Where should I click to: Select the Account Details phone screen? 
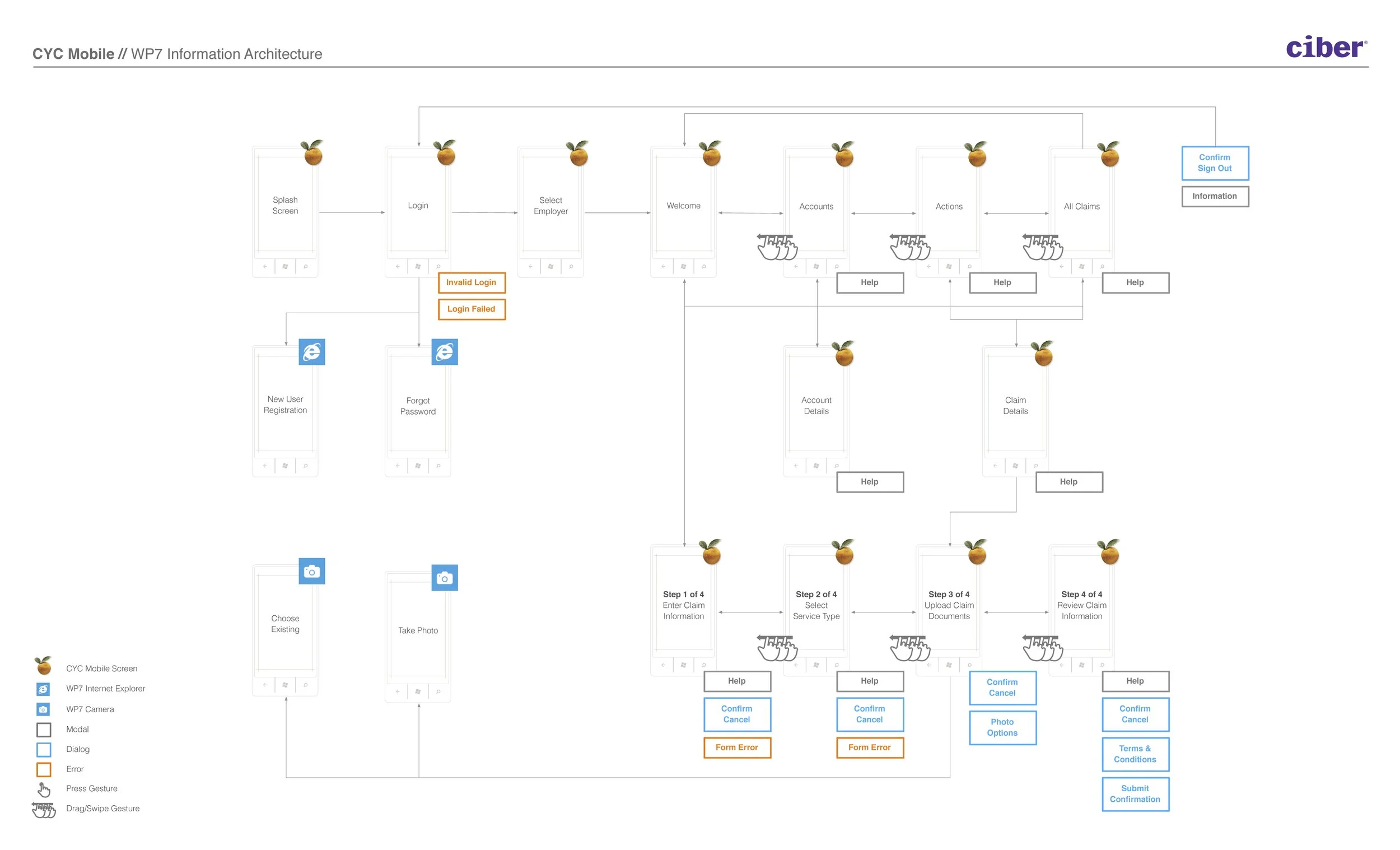(816, 406)
